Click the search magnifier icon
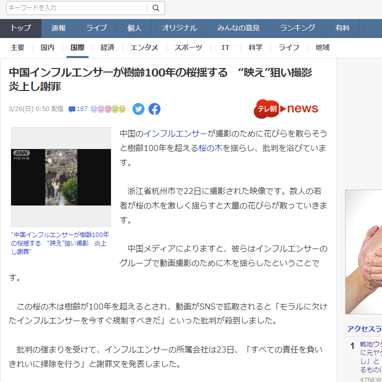 point(156,8)
